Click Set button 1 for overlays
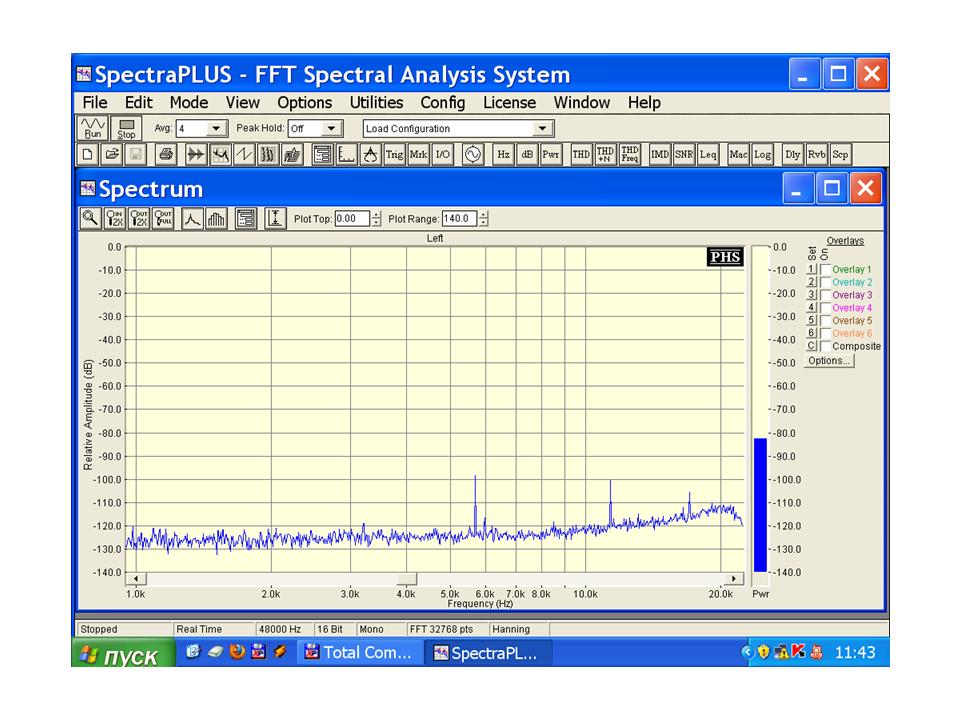This screenshot has height=720, width=960. pos(811,269)
